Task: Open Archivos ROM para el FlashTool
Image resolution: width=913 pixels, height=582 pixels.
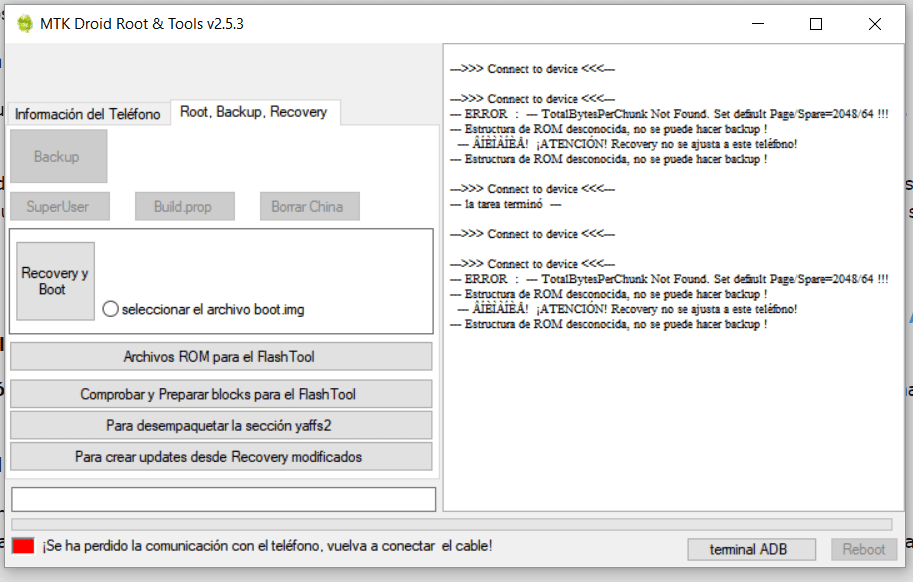Action: pos(221,356)
